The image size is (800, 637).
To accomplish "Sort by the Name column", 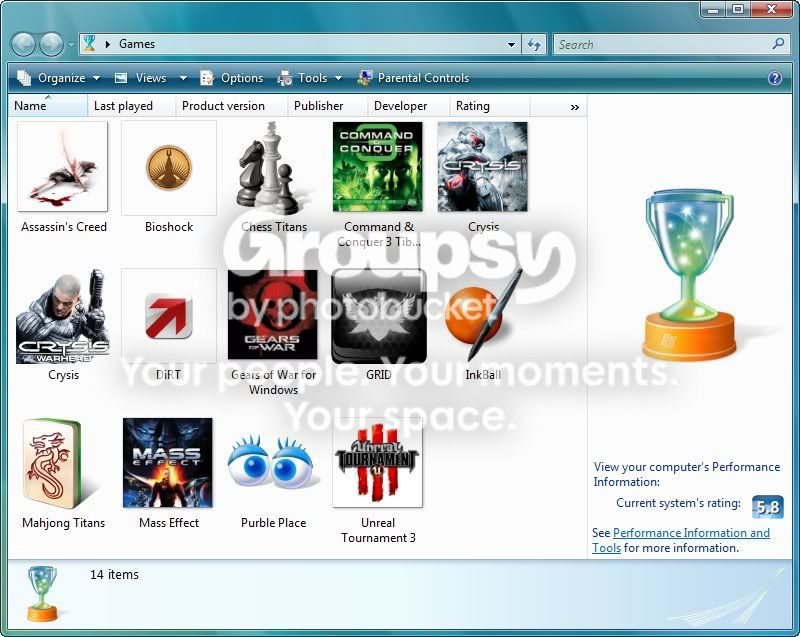I will pyautogui.click(x=48, y=106).
